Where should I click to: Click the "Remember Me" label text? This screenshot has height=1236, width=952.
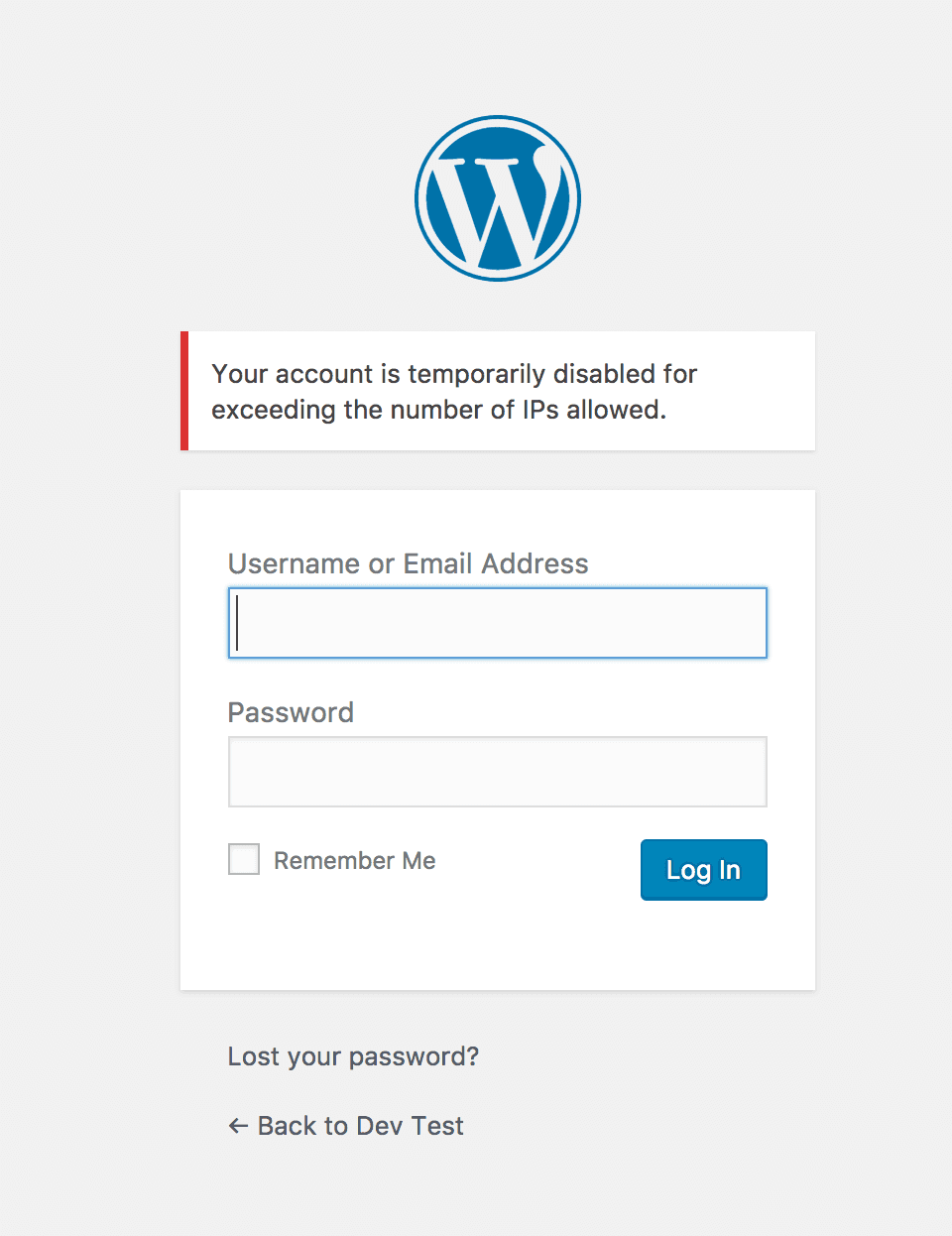pos(354,861)
